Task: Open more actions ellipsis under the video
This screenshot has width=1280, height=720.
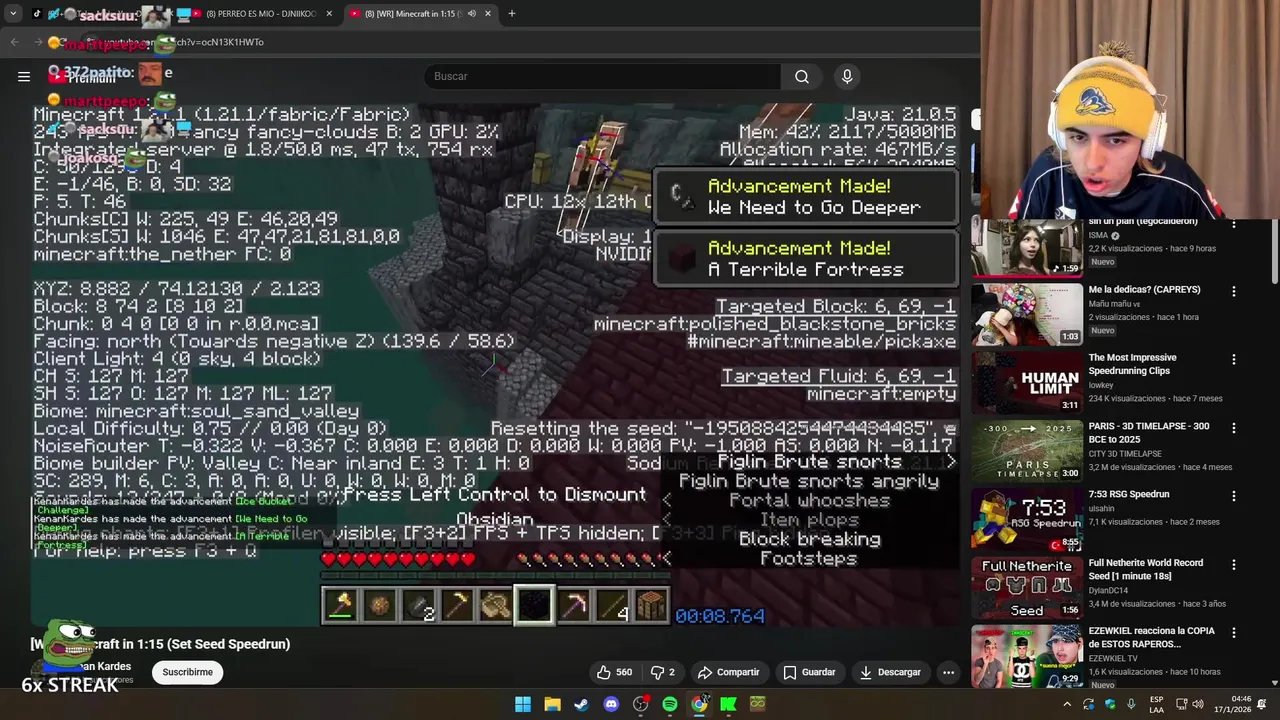Action: tap(948, 672)
